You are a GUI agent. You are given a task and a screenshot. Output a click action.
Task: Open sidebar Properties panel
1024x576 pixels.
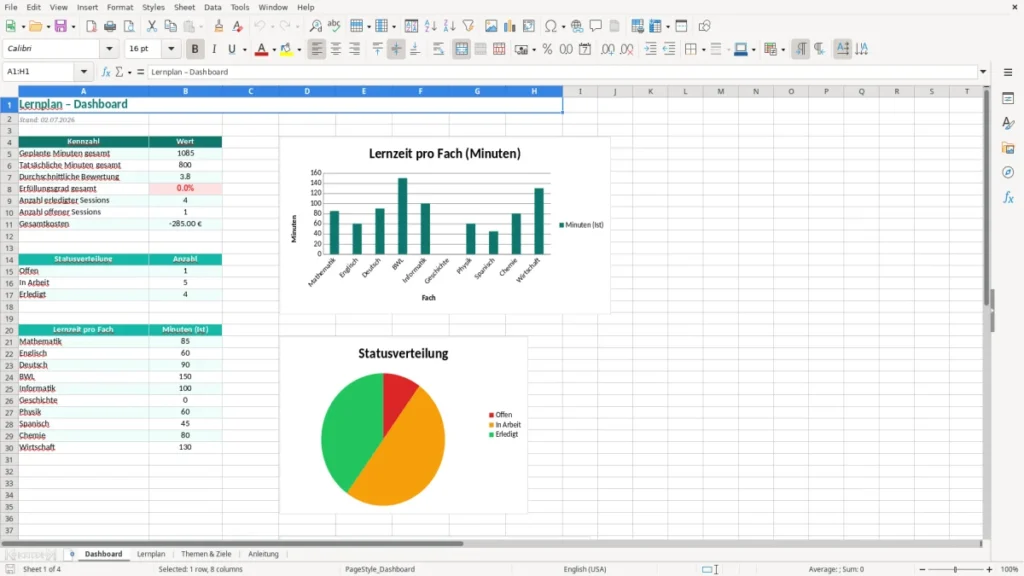(1008, 98)
